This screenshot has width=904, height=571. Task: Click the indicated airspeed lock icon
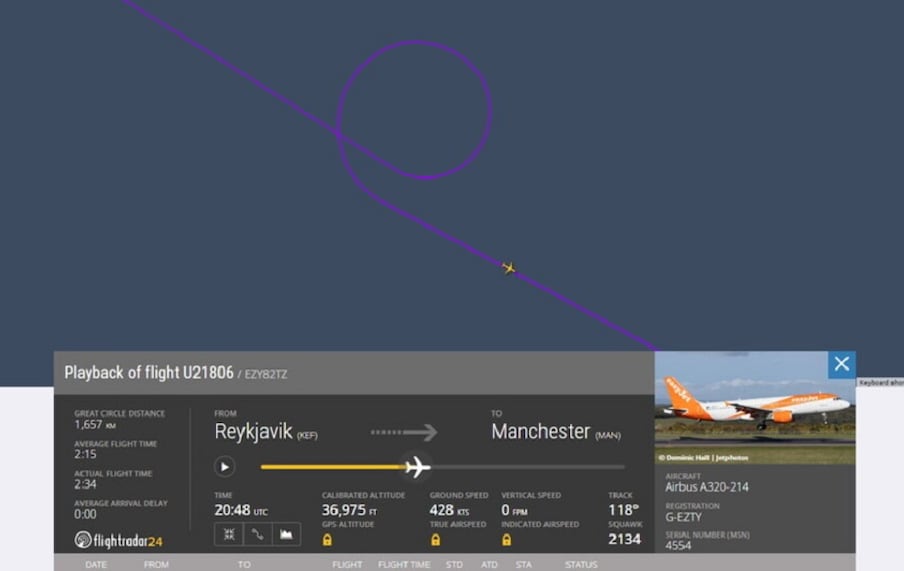[x=506, y=540]
